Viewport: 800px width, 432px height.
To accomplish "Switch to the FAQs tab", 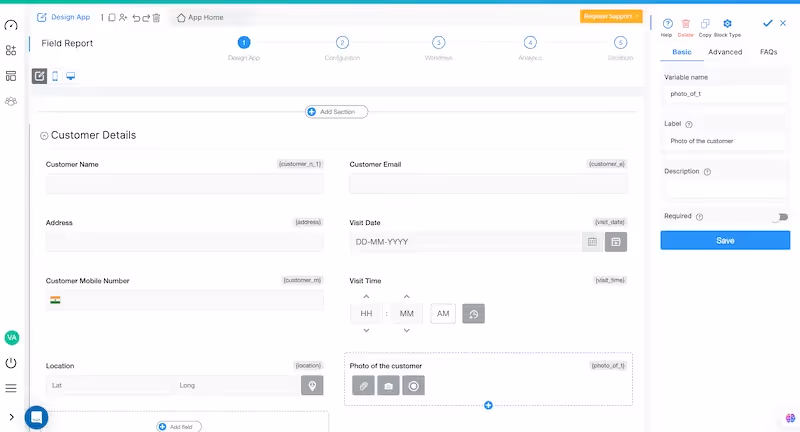I will tap(768, 52).
